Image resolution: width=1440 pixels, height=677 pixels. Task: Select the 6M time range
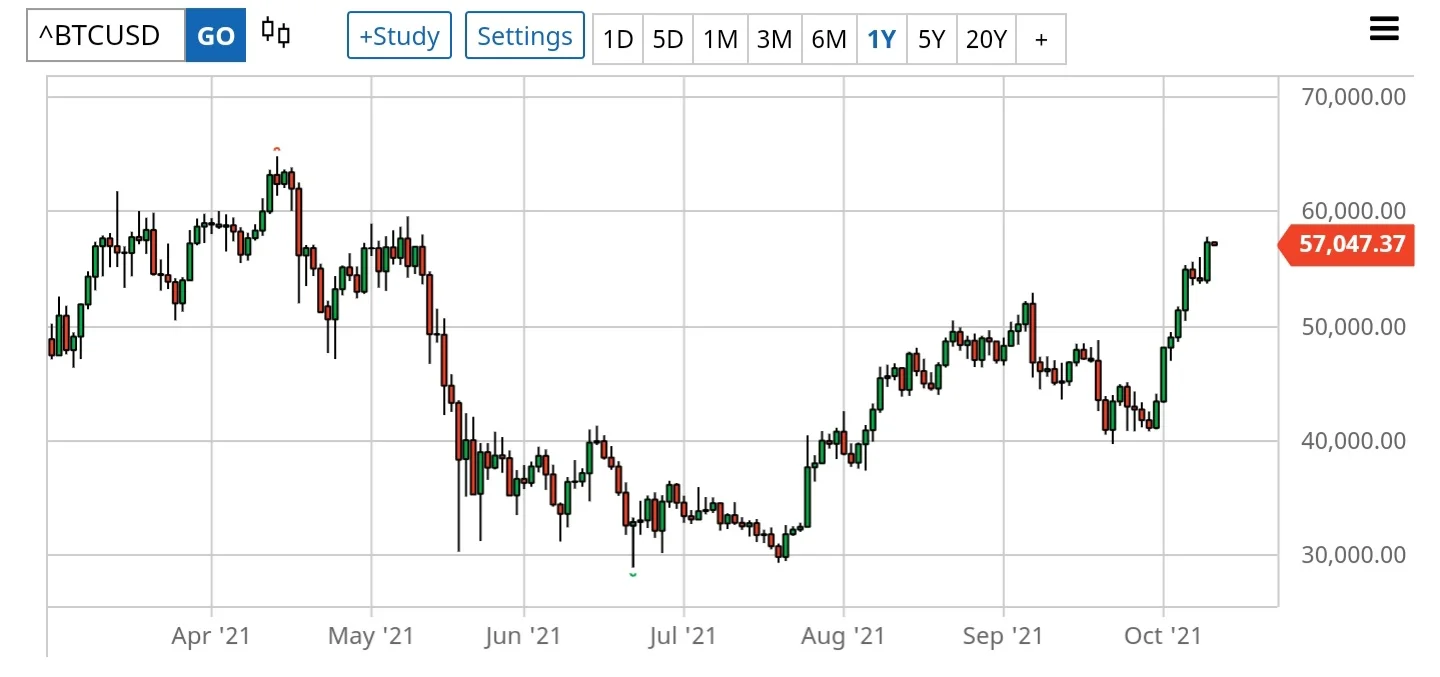pos(829,39)
